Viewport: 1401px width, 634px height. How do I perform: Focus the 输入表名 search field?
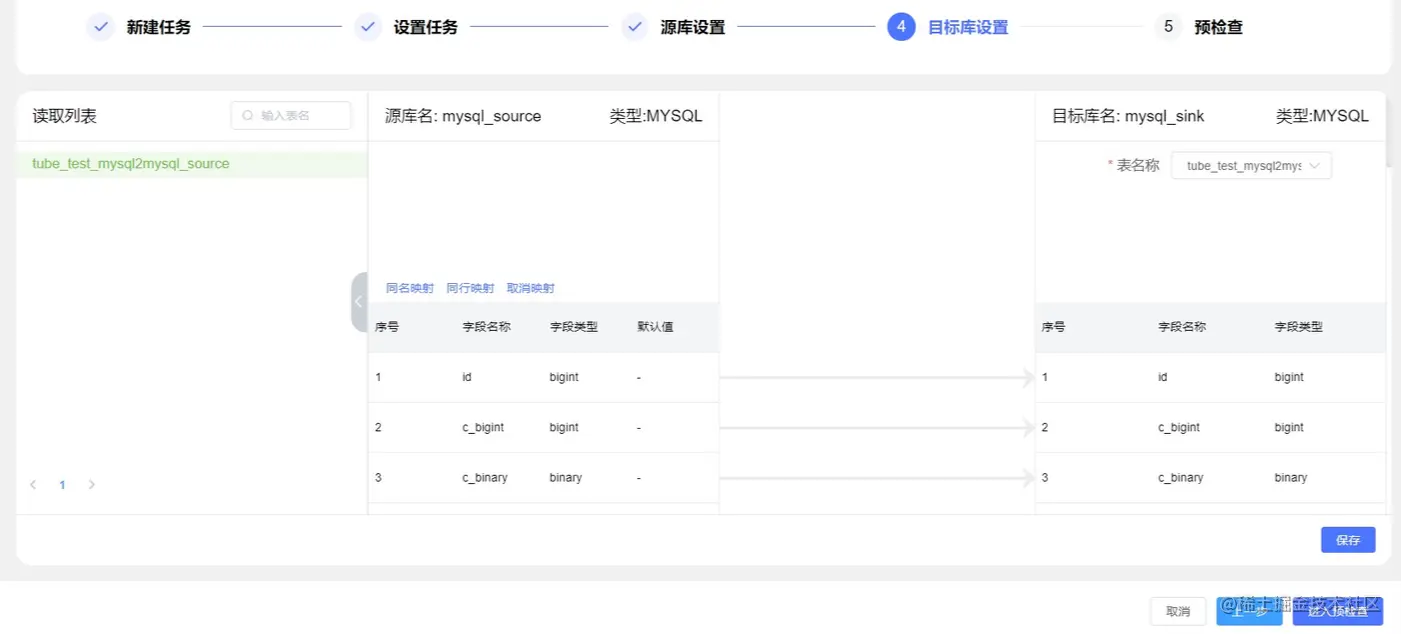291,116
